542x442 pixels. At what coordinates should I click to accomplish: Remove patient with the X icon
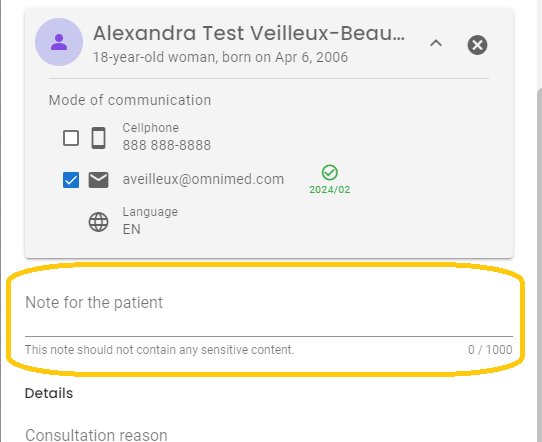click(477, 45)
